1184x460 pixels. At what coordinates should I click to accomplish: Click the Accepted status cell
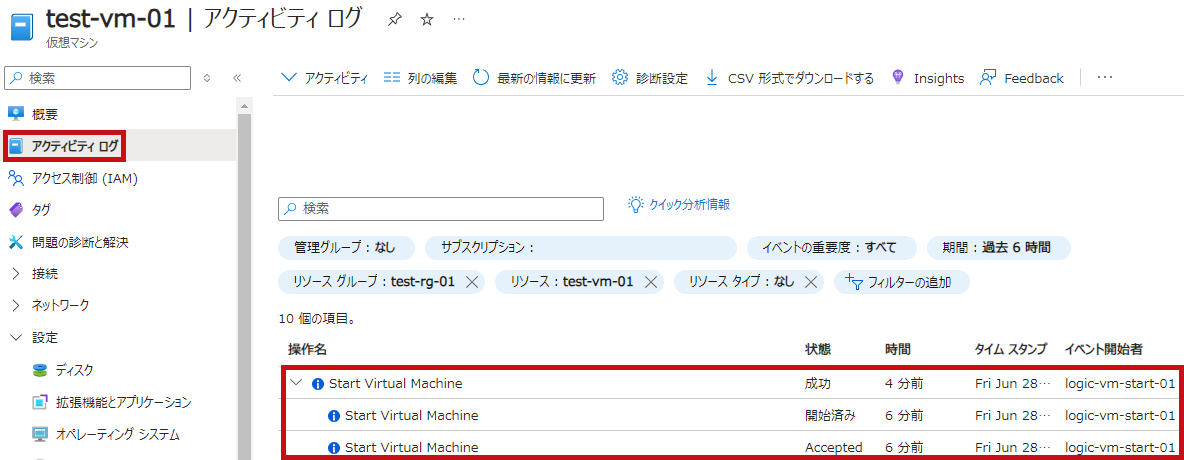click(834, 447)
